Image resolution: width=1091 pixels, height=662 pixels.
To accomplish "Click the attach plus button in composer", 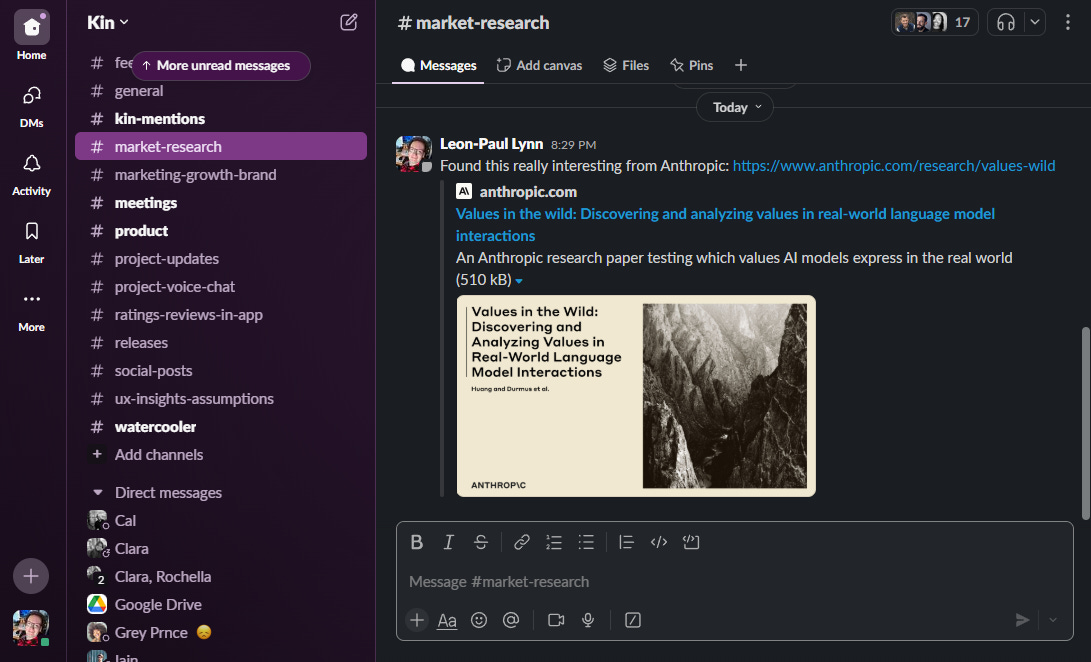I will tap(417, 620).
